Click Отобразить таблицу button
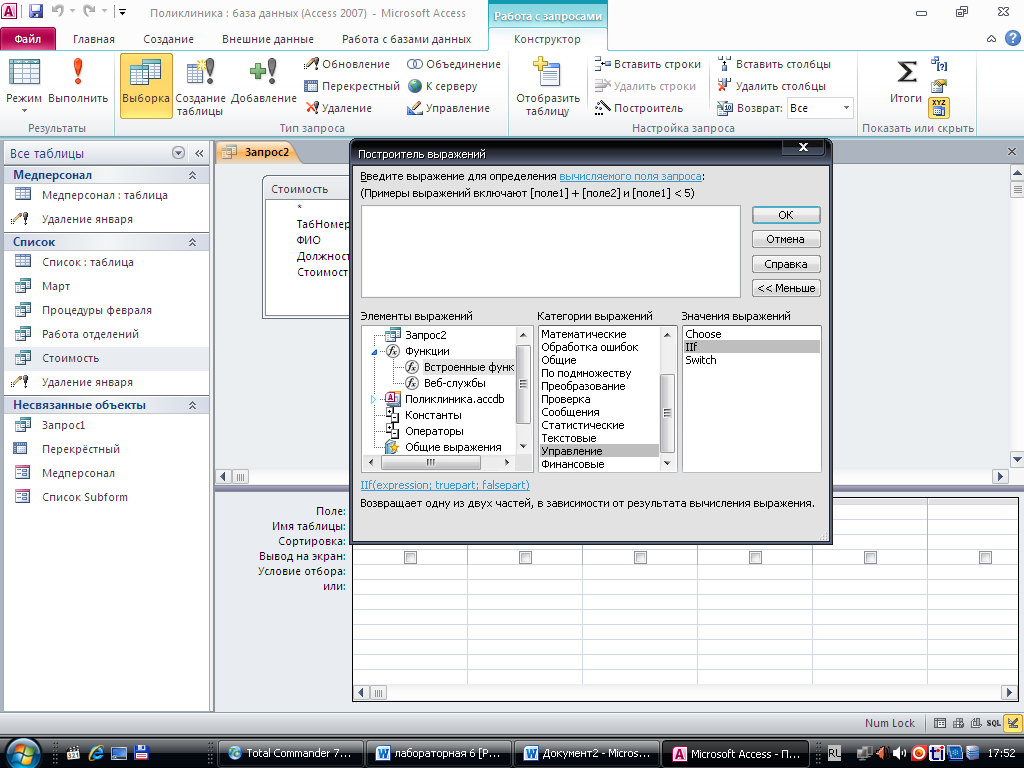The height and width of the screenshot is (768, 1024). [548, 87]
